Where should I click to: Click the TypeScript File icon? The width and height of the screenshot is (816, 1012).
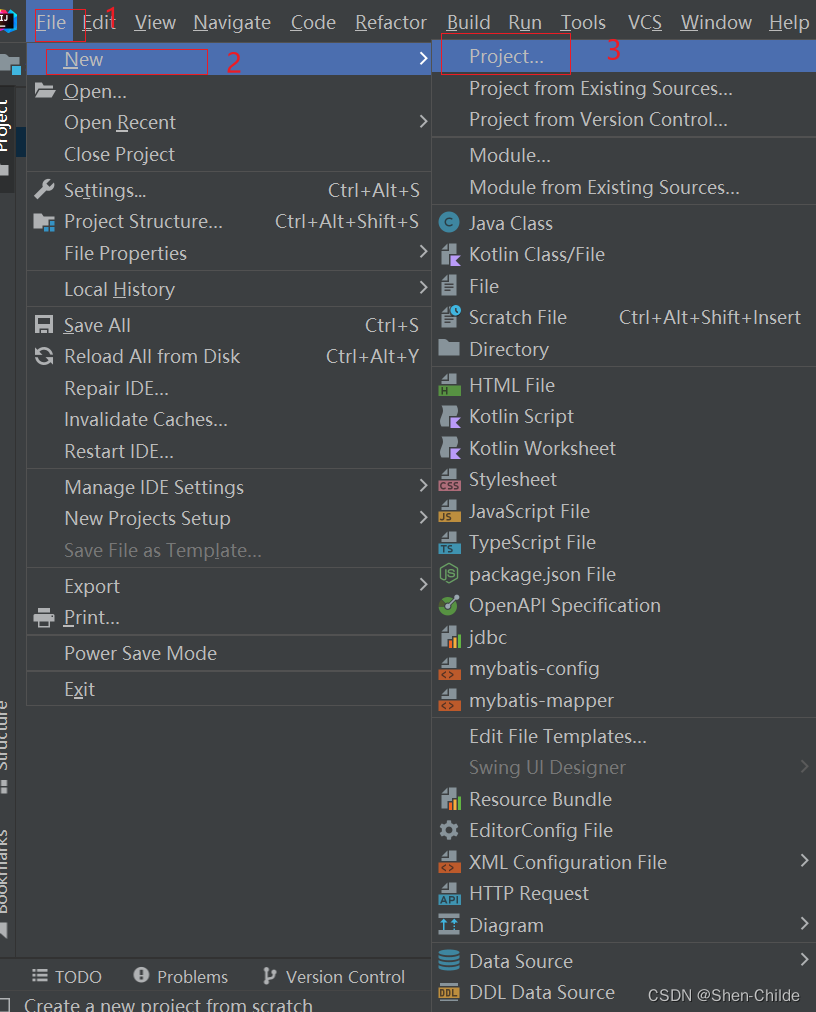(x=449, y=543)
